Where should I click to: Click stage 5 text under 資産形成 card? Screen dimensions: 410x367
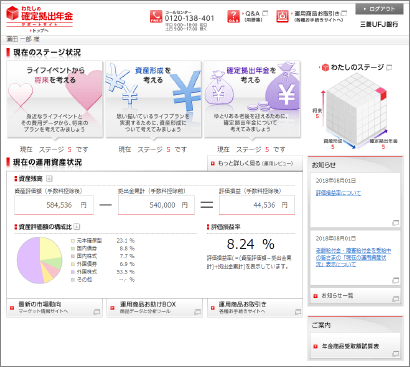coord(153,150)
